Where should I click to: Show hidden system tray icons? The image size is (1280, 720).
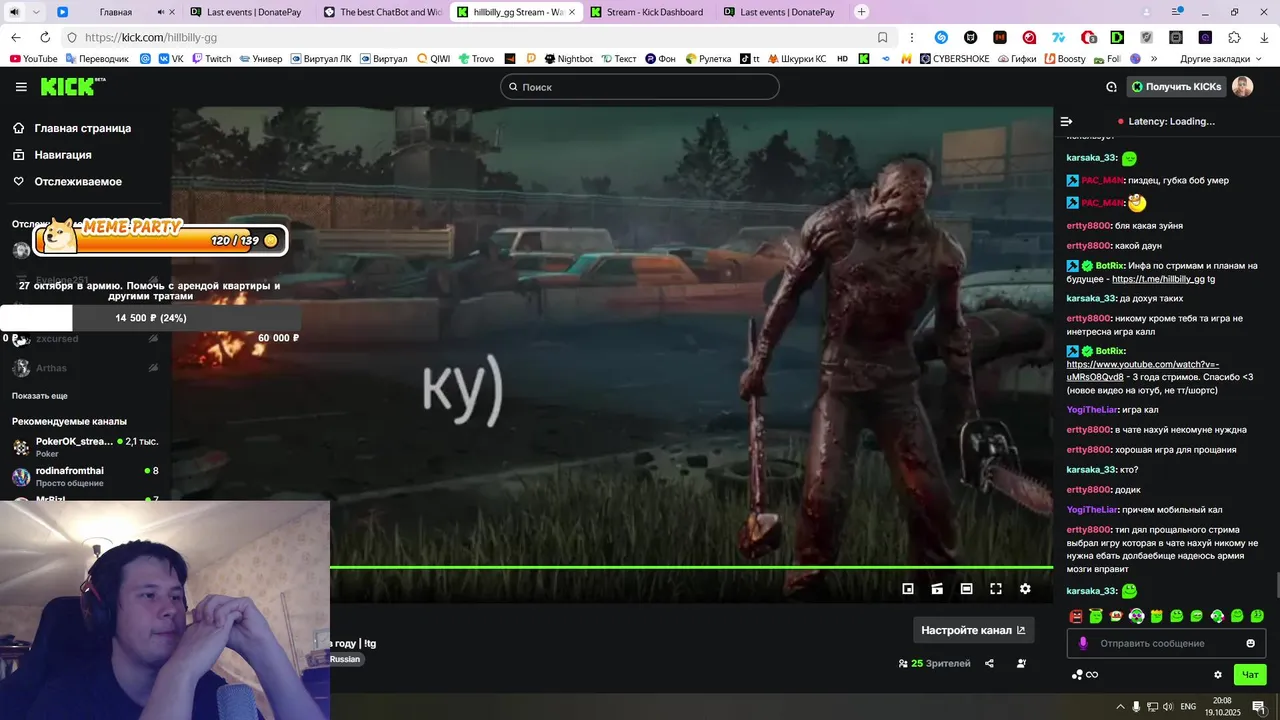[x=1120, y=707]
